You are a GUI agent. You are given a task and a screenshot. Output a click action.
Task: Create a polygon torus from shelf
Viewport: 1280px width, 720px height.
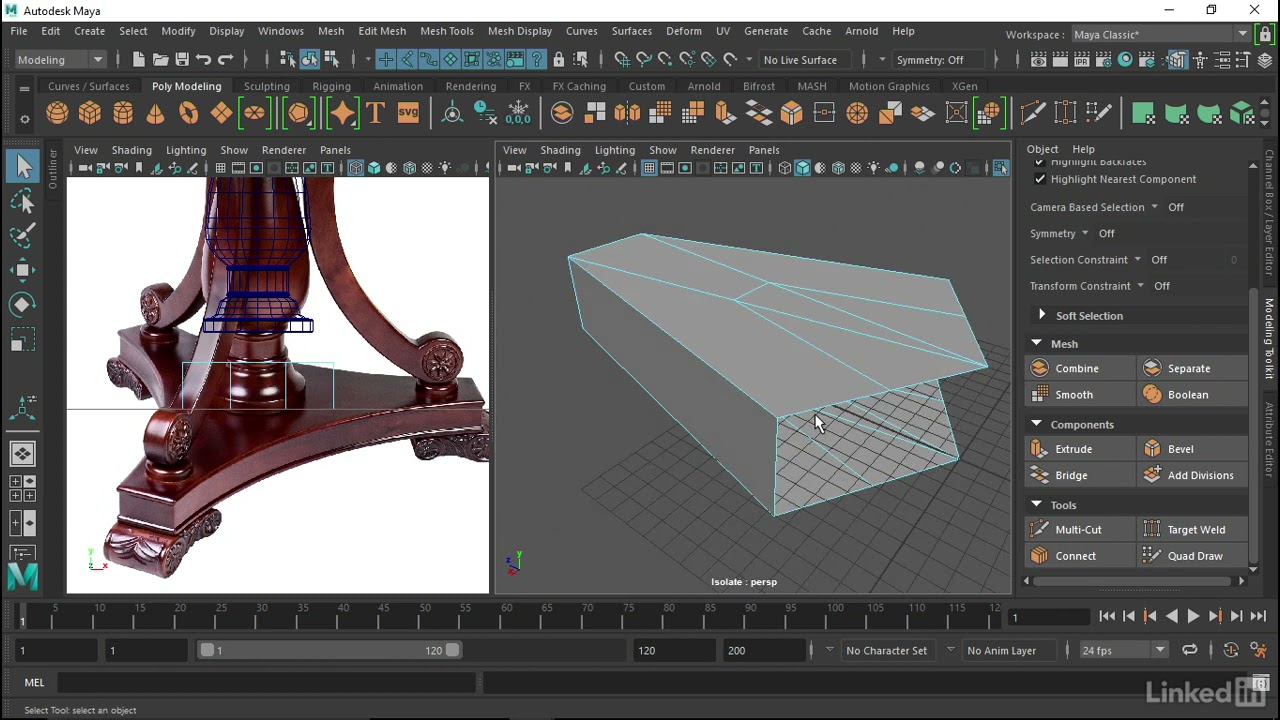coord(189,113)
